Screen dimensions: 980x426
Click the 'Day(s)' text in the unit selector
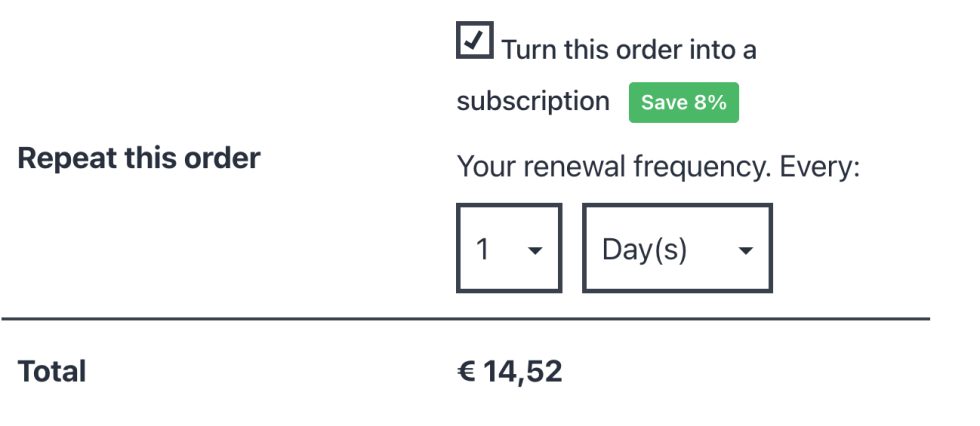click(x=644, y=249)
